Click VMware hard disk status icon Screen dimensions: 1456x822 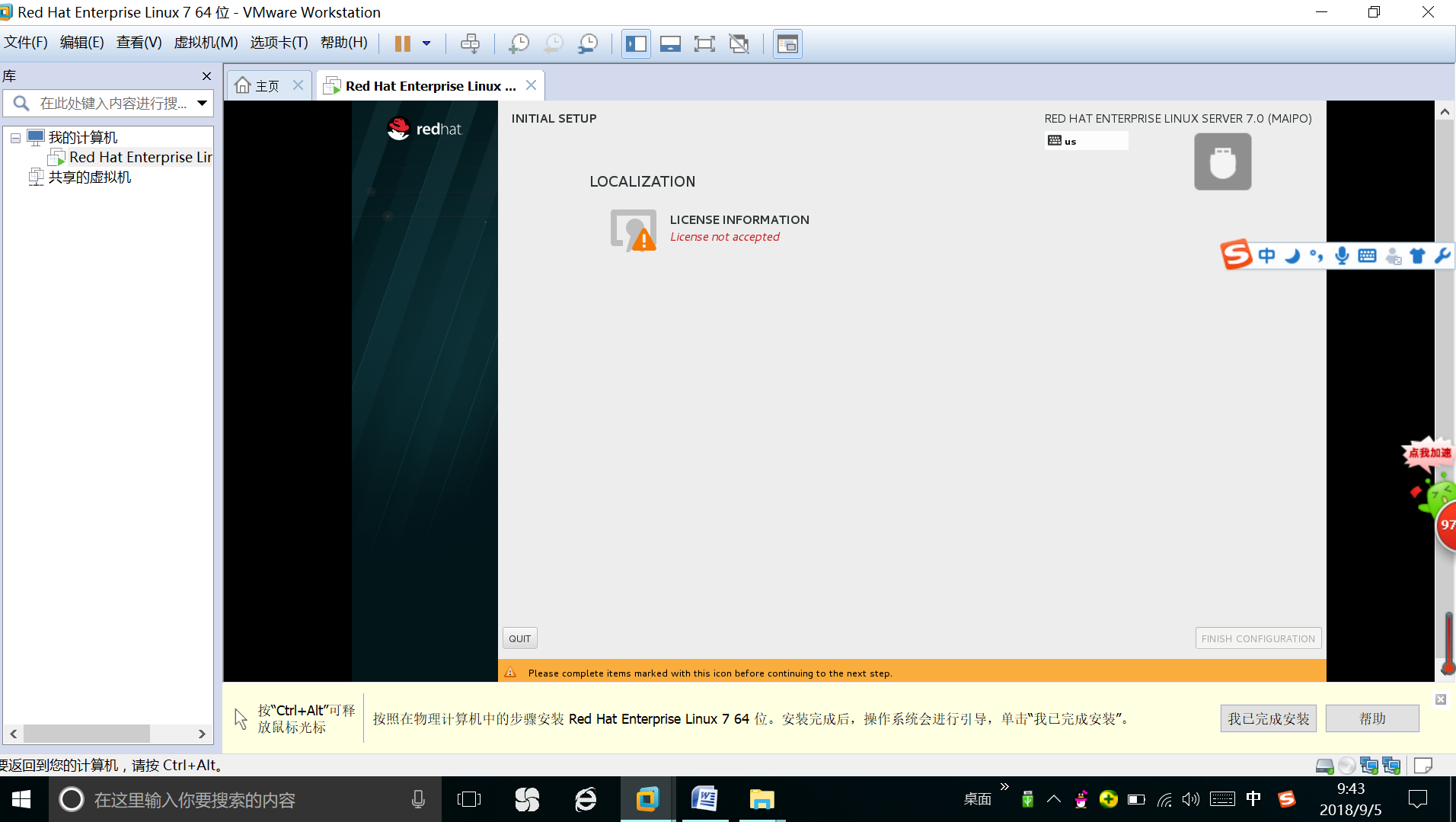click(x=1325, y=765)
